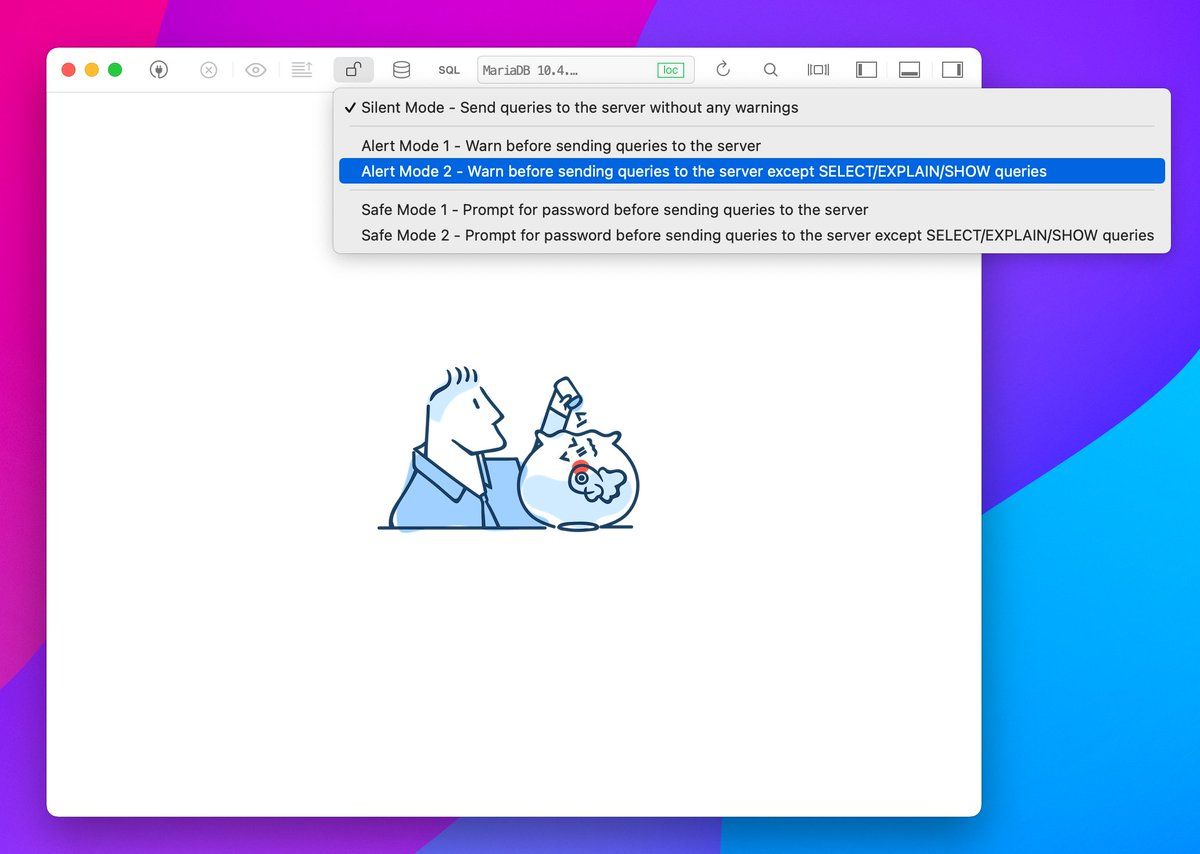Click the MariaDB 10.4 connection field
Image resolution: width=1200 pixels, height=854 pixels.
560,70
